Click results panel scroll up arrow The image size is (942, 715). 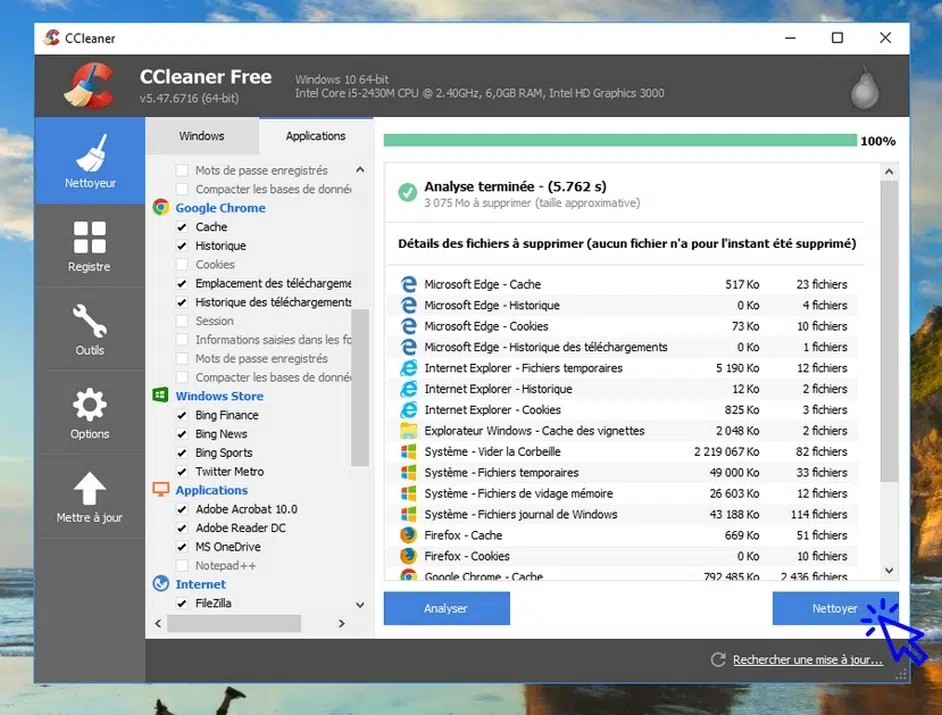coord(889,172)
